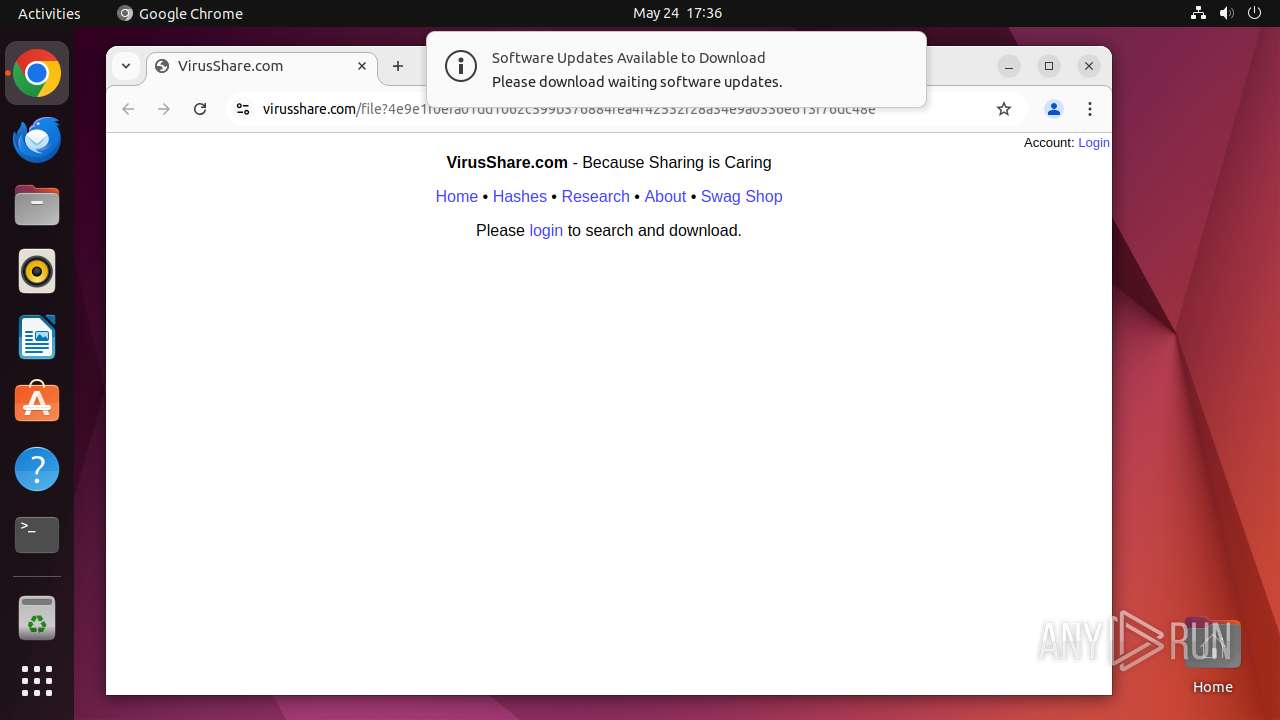Open Chrome profile avatar button
This screenshot has width=1280, height=720.
tap(1053, 109)
